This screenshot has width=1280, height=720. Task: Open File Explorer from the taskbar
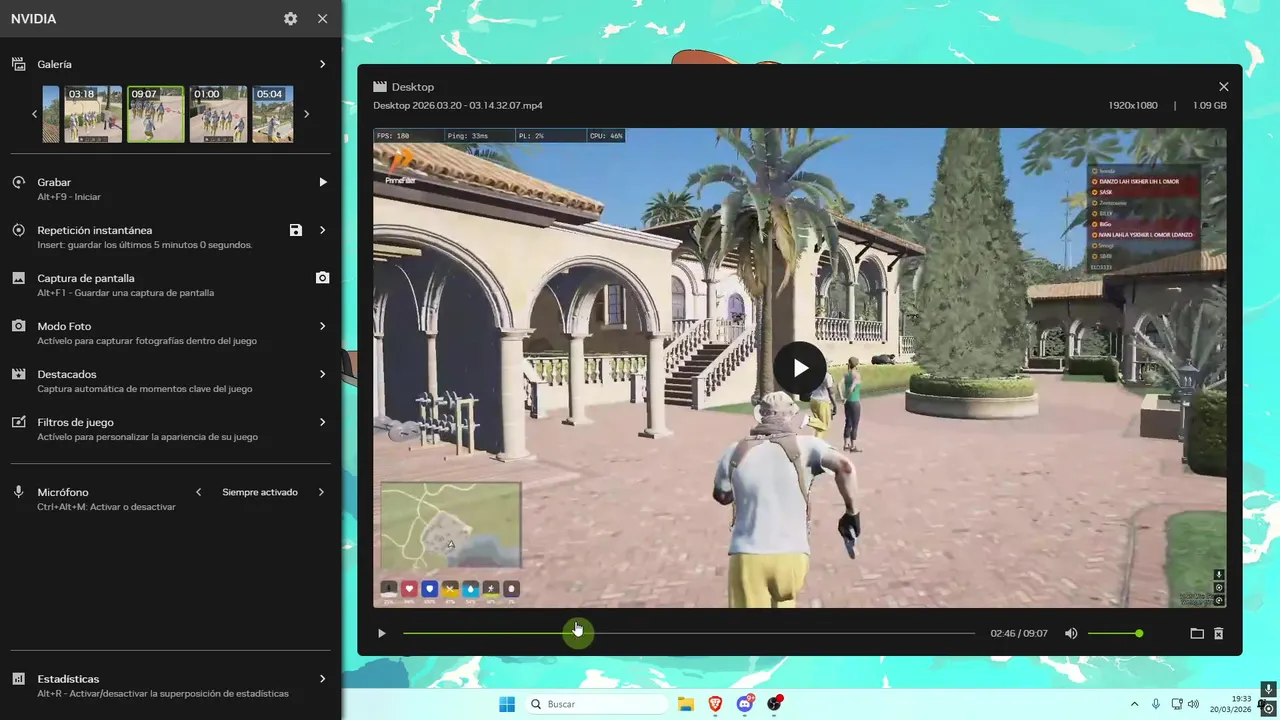click(686, 704)
